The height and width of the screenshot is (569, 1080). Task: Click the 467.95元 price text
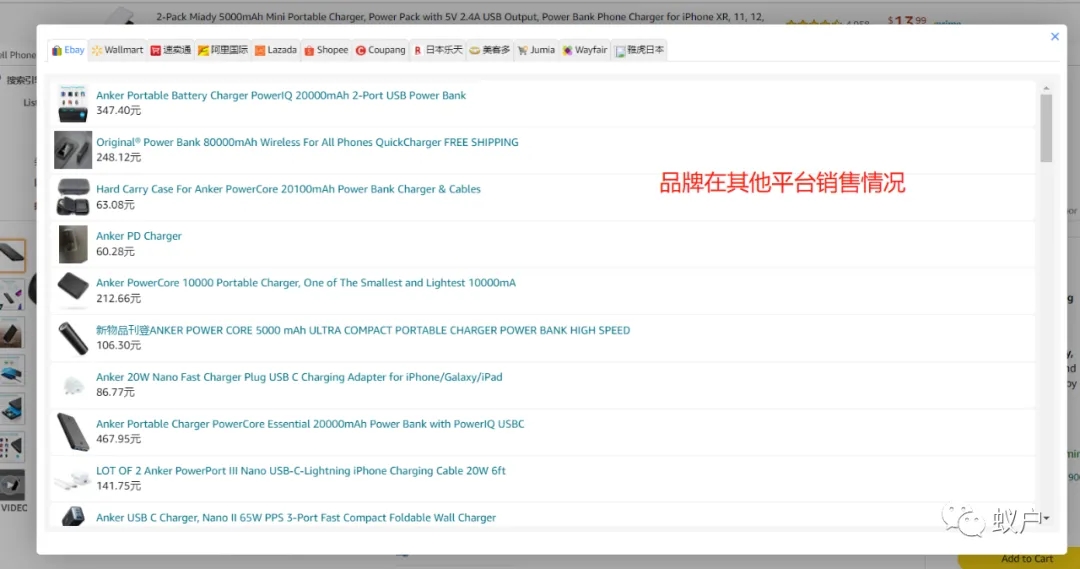[x=118, y=439]
